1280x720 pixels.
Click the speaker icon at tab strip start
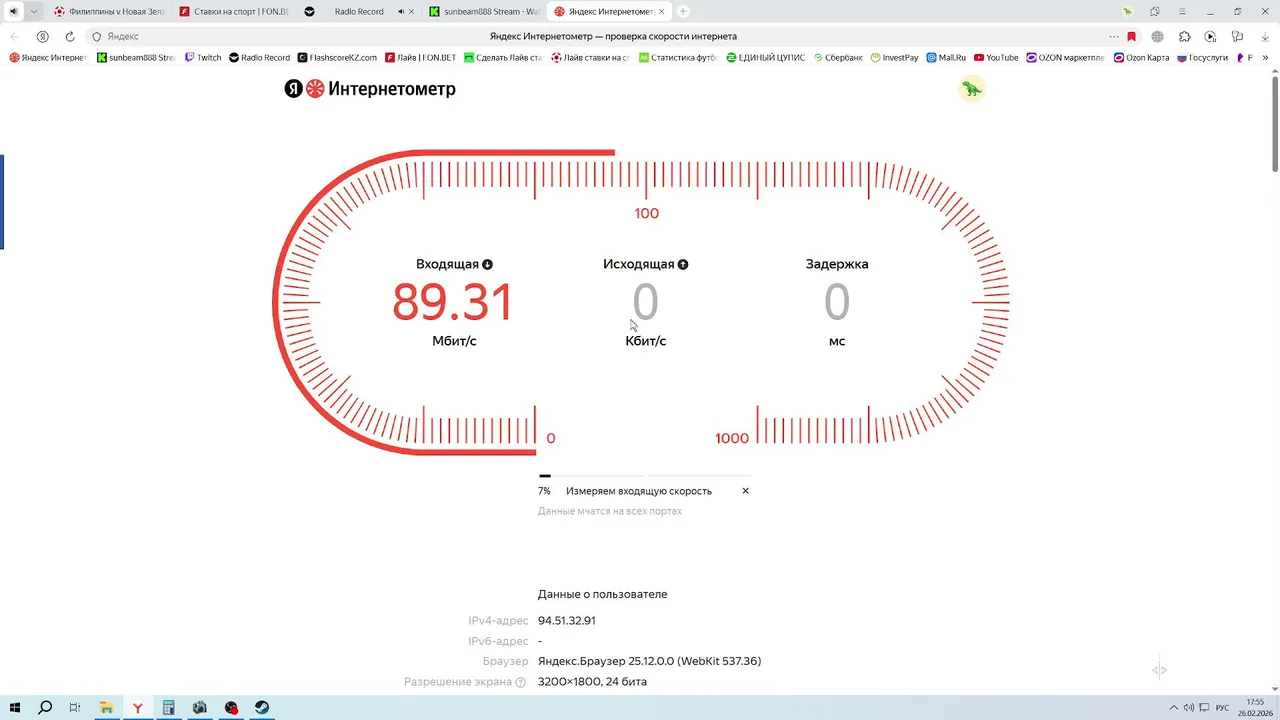pyautogui.click(x=13, y=11)
